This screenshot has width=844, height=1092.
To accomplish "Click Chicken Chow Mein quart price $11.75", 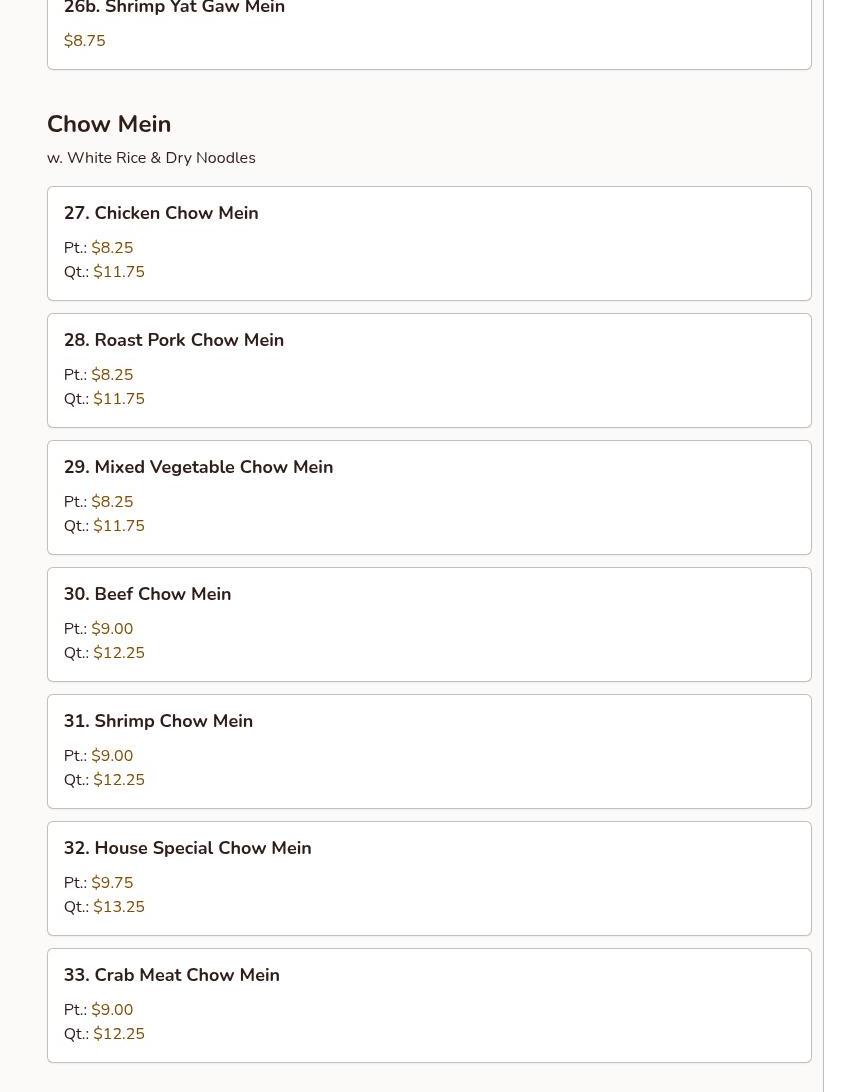I will (119, 272).
